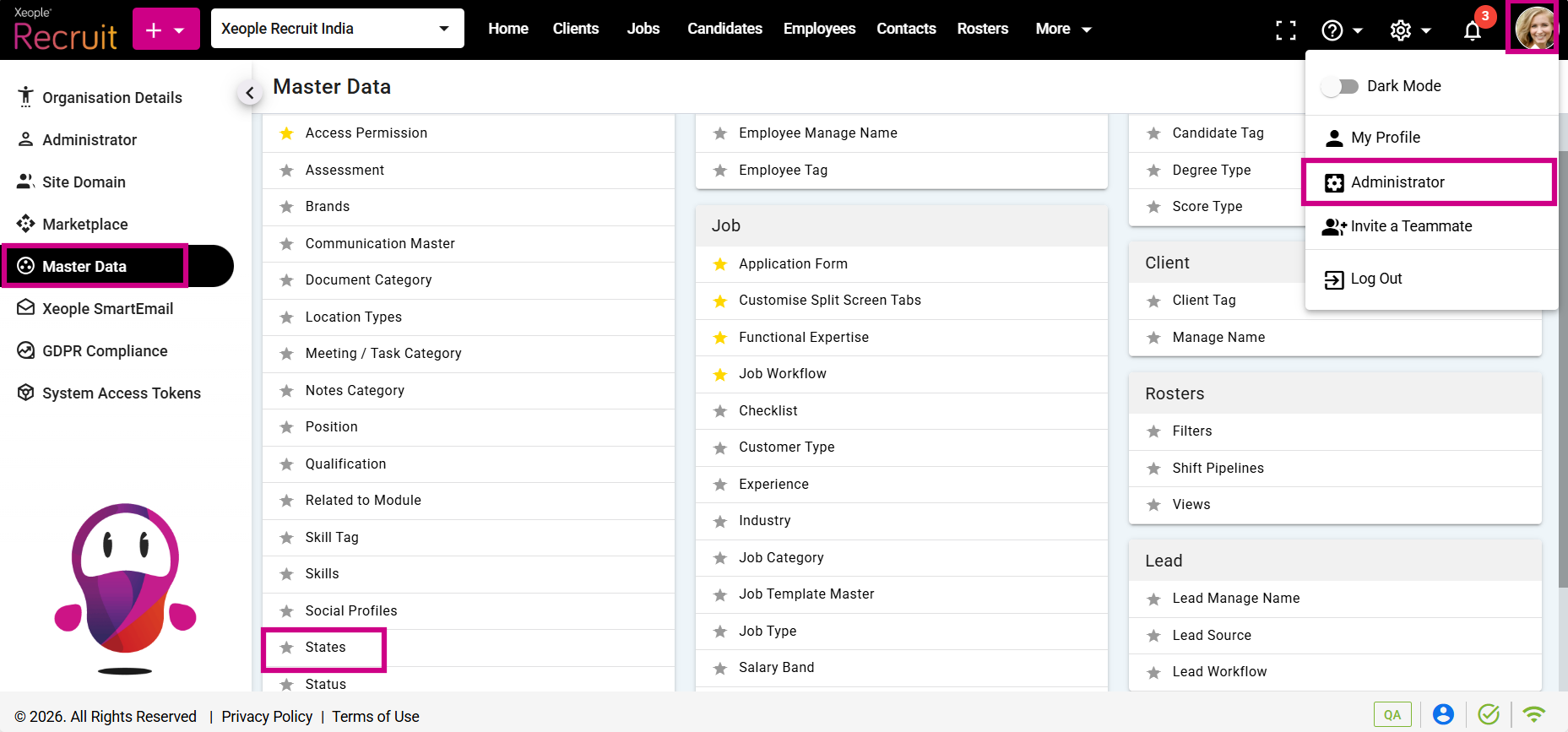Open the help question mark icon
Image resolution: width=1568 pixels, height=732 pixels.
tap(1332, 30)
